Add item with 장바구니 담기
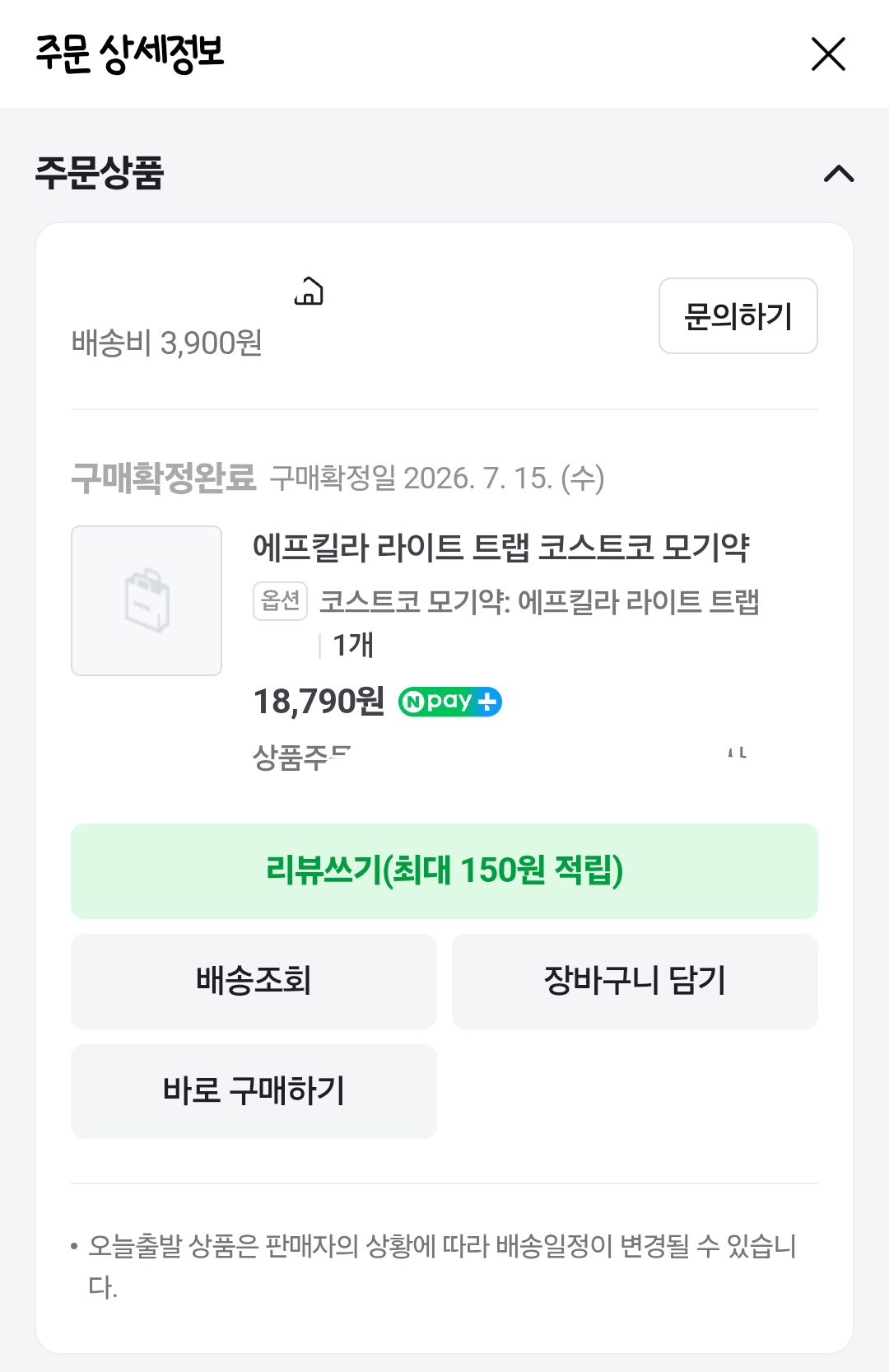This screenshot has width=889, height=1372. coord(635,981)
